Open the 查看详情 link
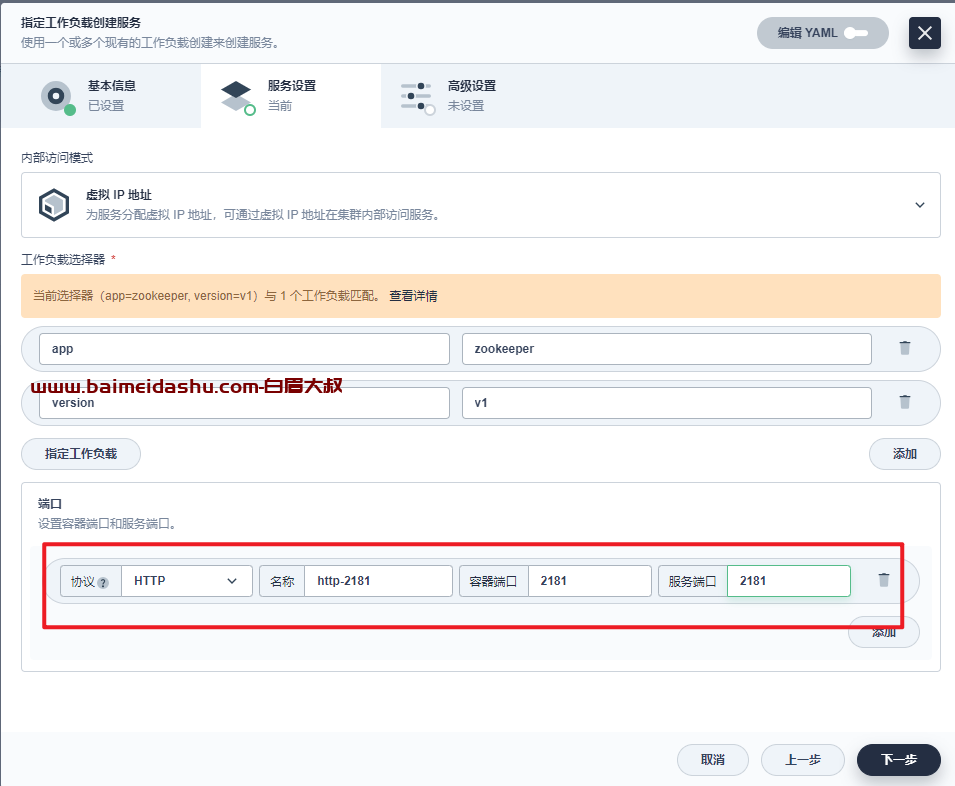This screenshot has height=786, width=955. tap(413, 296)
